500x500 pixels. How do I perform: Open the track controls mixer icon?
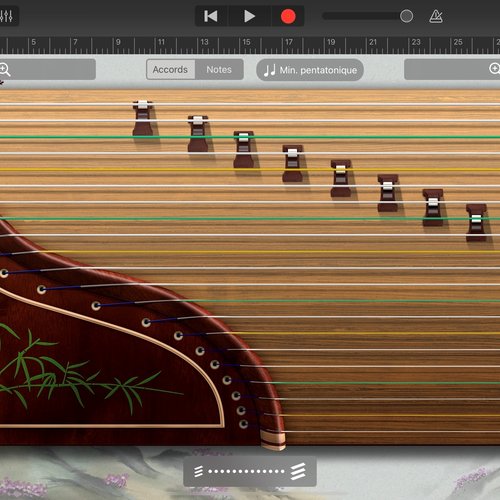pyautogui.click(x=7, y=16)
